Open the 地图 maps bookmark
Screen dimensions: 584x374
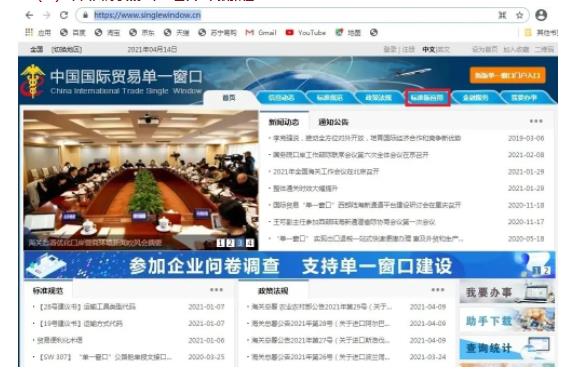[348, 33]
